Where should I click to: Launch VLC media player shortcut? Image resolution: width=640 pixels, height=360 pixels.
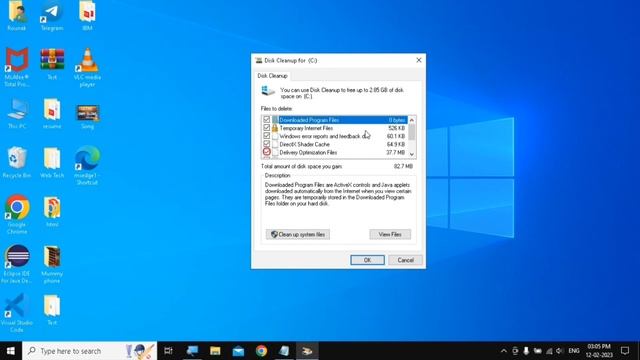(x=87, y=67)
